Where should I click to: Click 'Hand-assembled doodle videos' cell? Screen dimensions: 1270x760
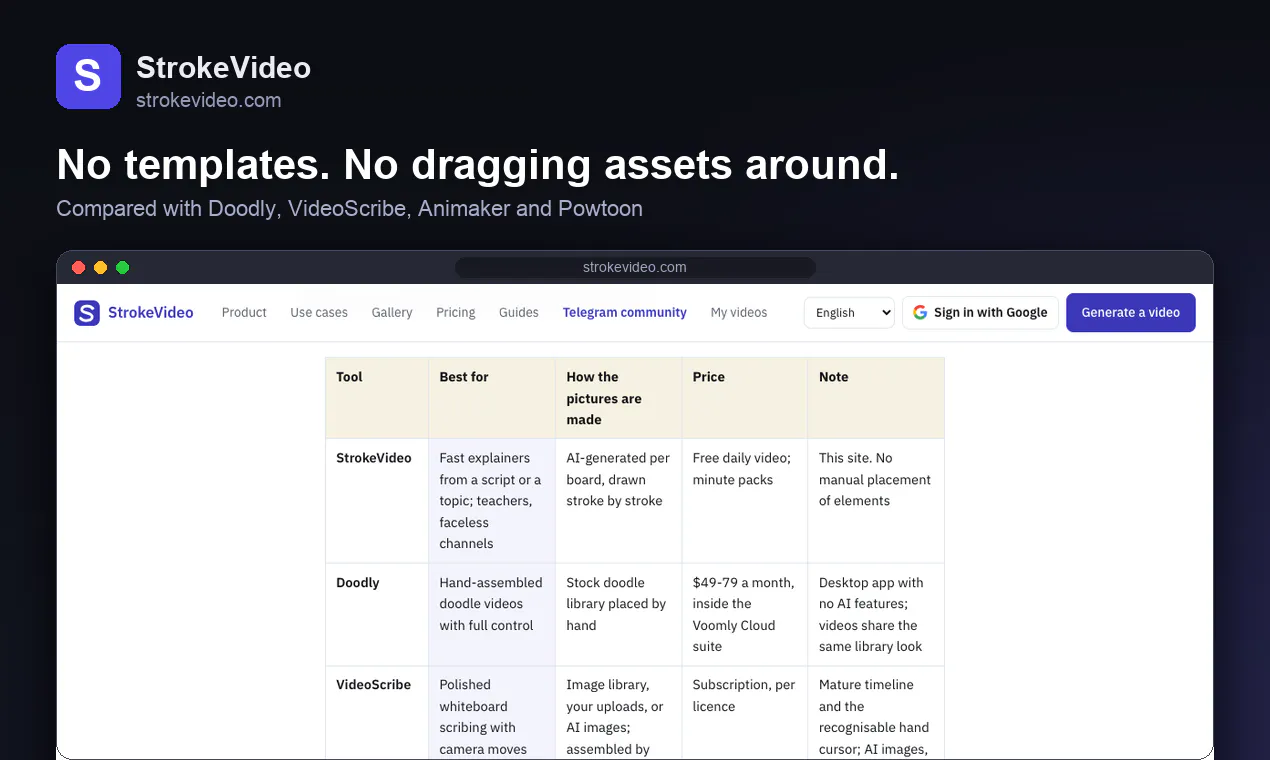[492, 615]
